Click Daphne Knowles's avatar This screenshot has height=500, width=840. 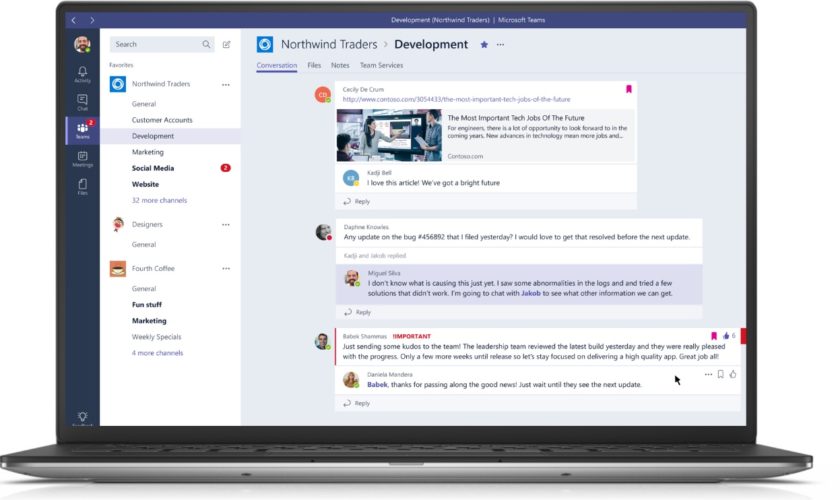click(323, 232)
